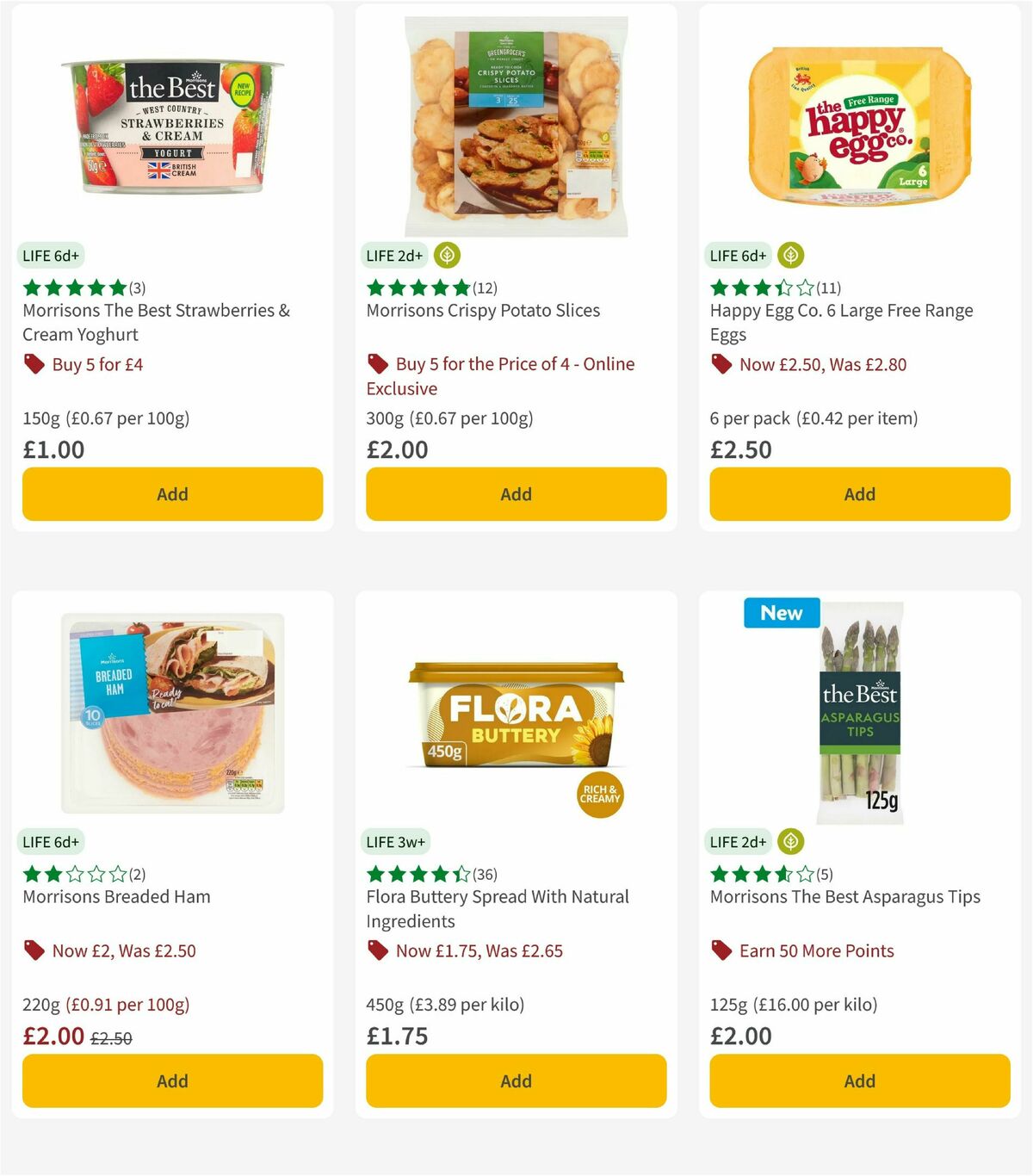
Task: Click the red offer tag icon under Strawberries yoghurt
Action: tap(34, 364)
